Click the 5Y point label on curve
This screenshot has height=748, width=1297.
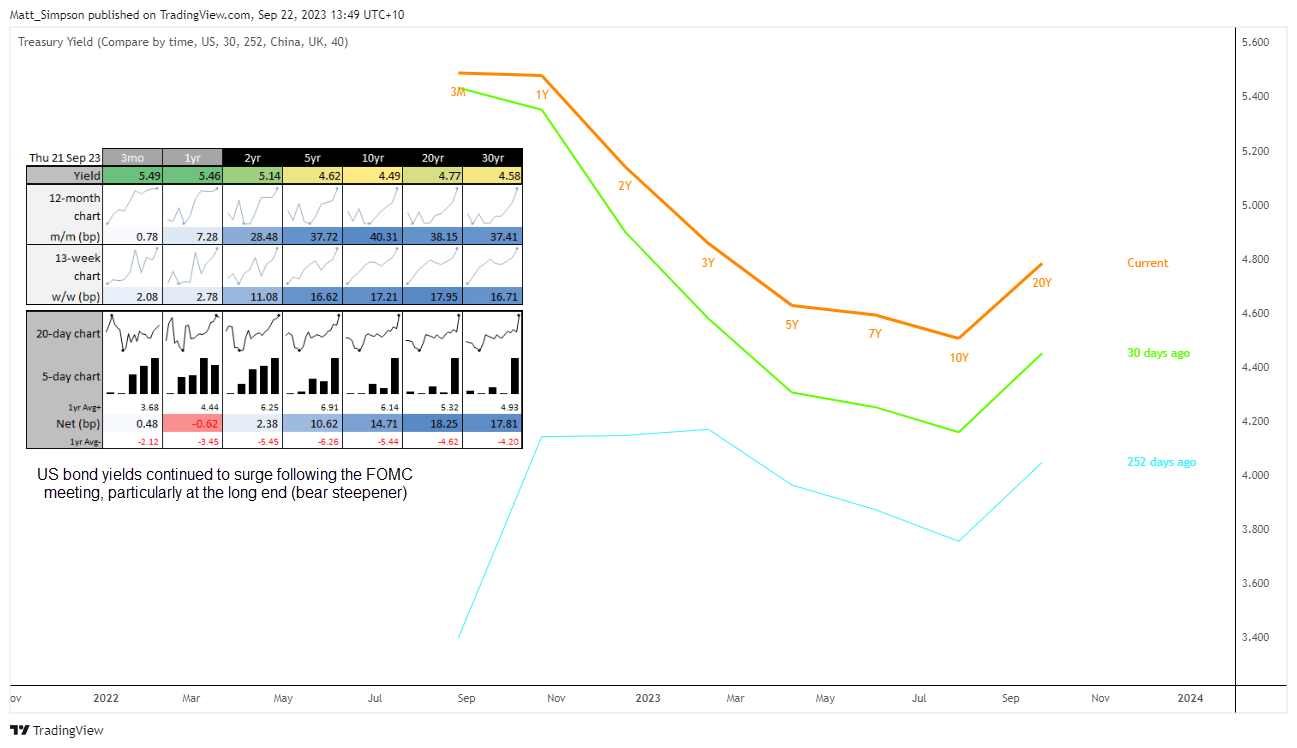pos(792,325)
